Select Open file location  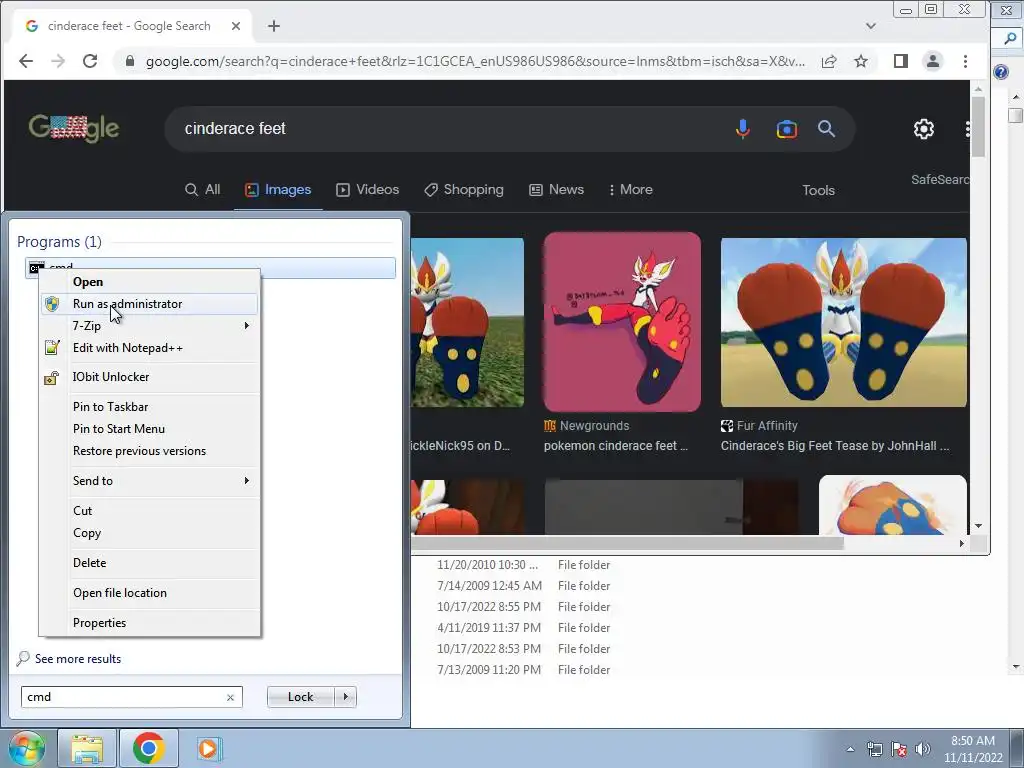pos(150,593)
